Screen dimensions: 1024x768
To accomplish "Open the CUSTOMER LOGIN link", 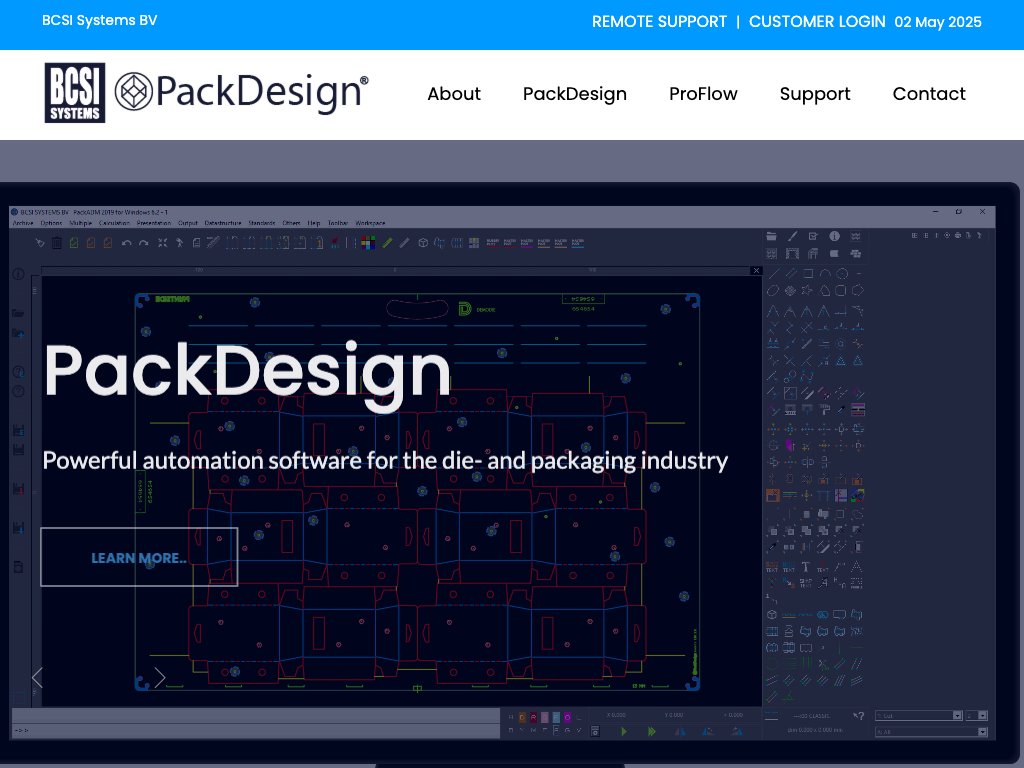I will pyautogui.click(x=817, y=22).
